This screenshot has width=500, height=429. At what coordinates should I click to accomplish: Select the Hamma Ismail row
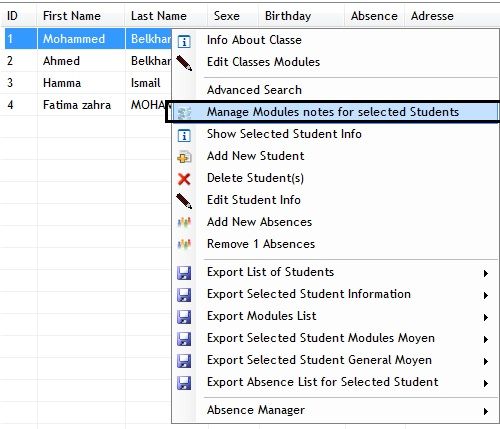(x=86, y=83)
